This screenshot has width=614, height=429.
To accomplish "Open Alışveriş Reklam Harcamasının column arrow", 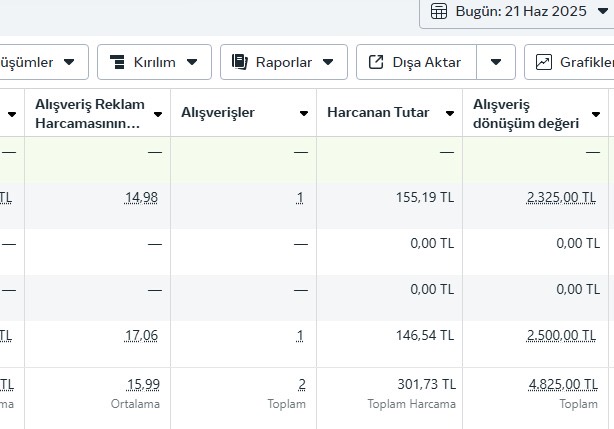I will click(158, 114).
